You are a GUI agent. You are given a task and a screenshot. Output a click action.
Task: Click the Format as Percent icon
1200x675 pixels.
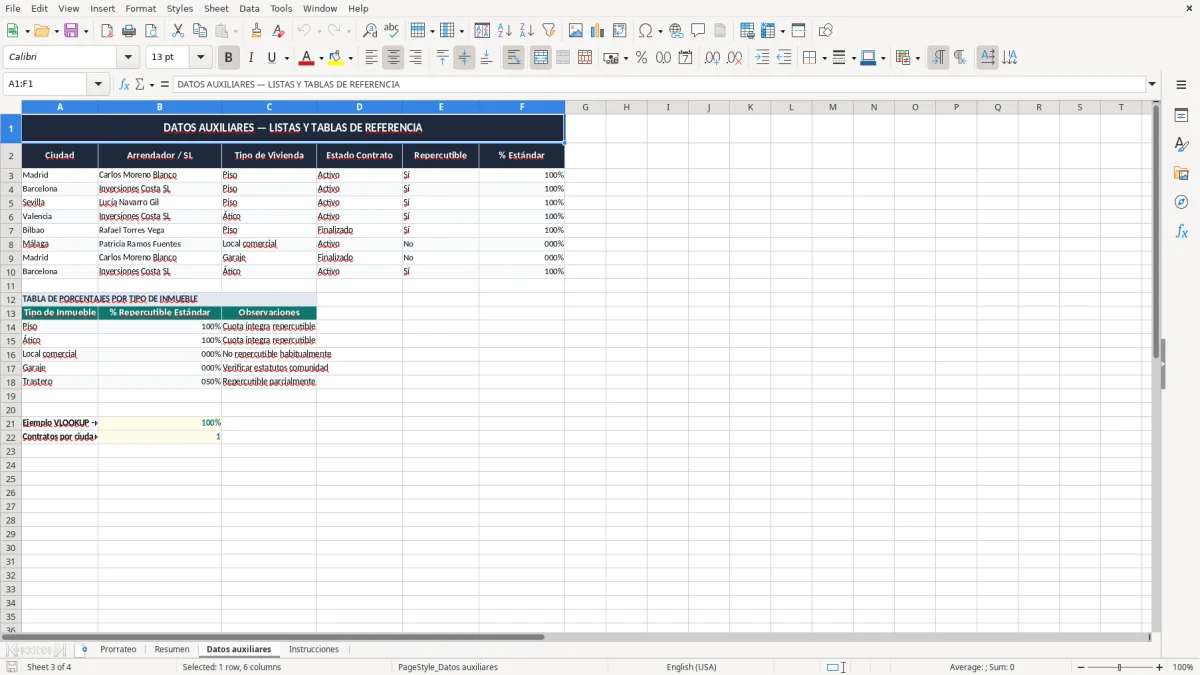pyautogui.click(x=641, y=58)
